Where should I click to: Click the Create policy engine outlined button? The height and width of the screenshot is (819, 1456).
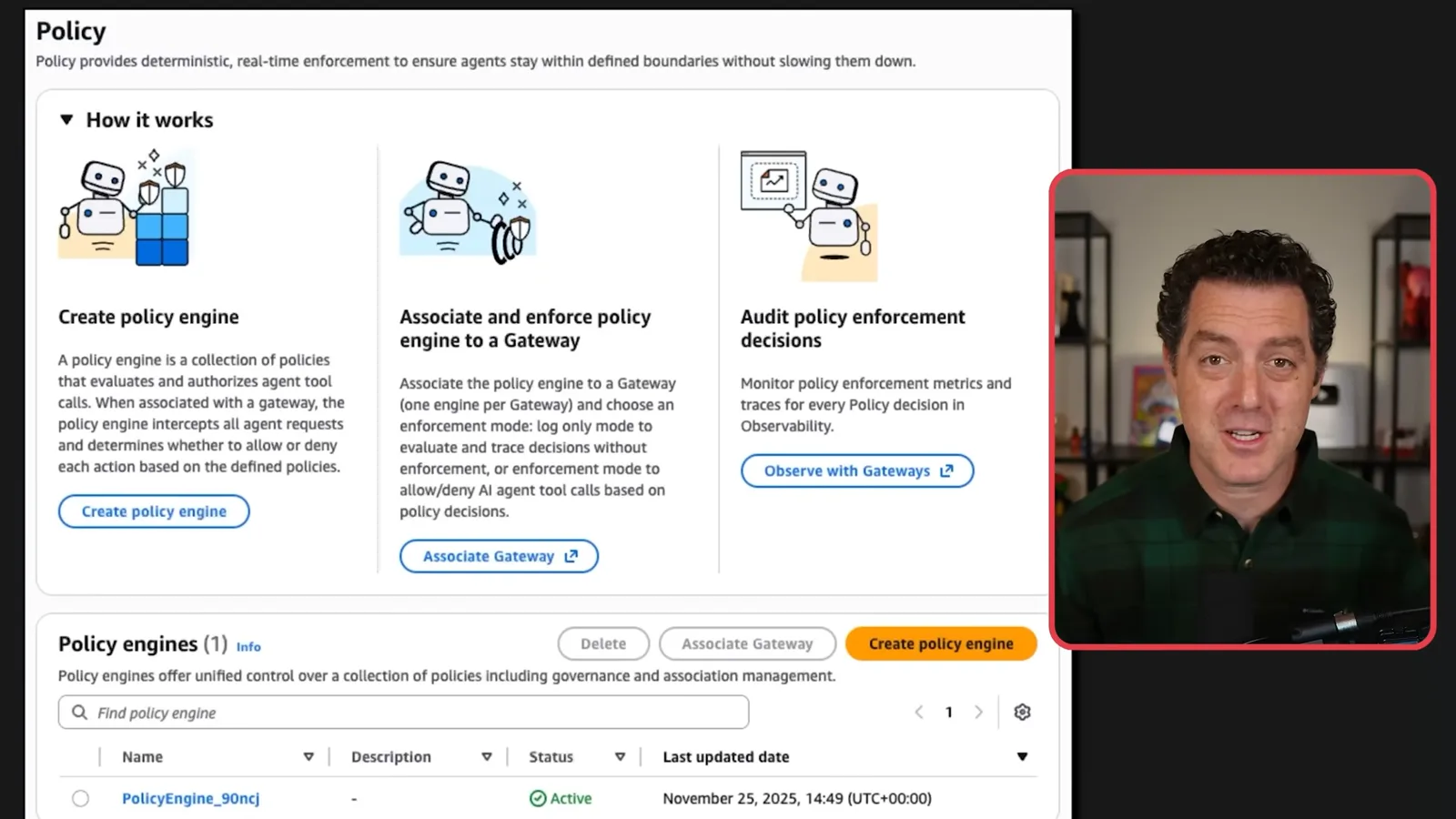(x=154, y=511)
